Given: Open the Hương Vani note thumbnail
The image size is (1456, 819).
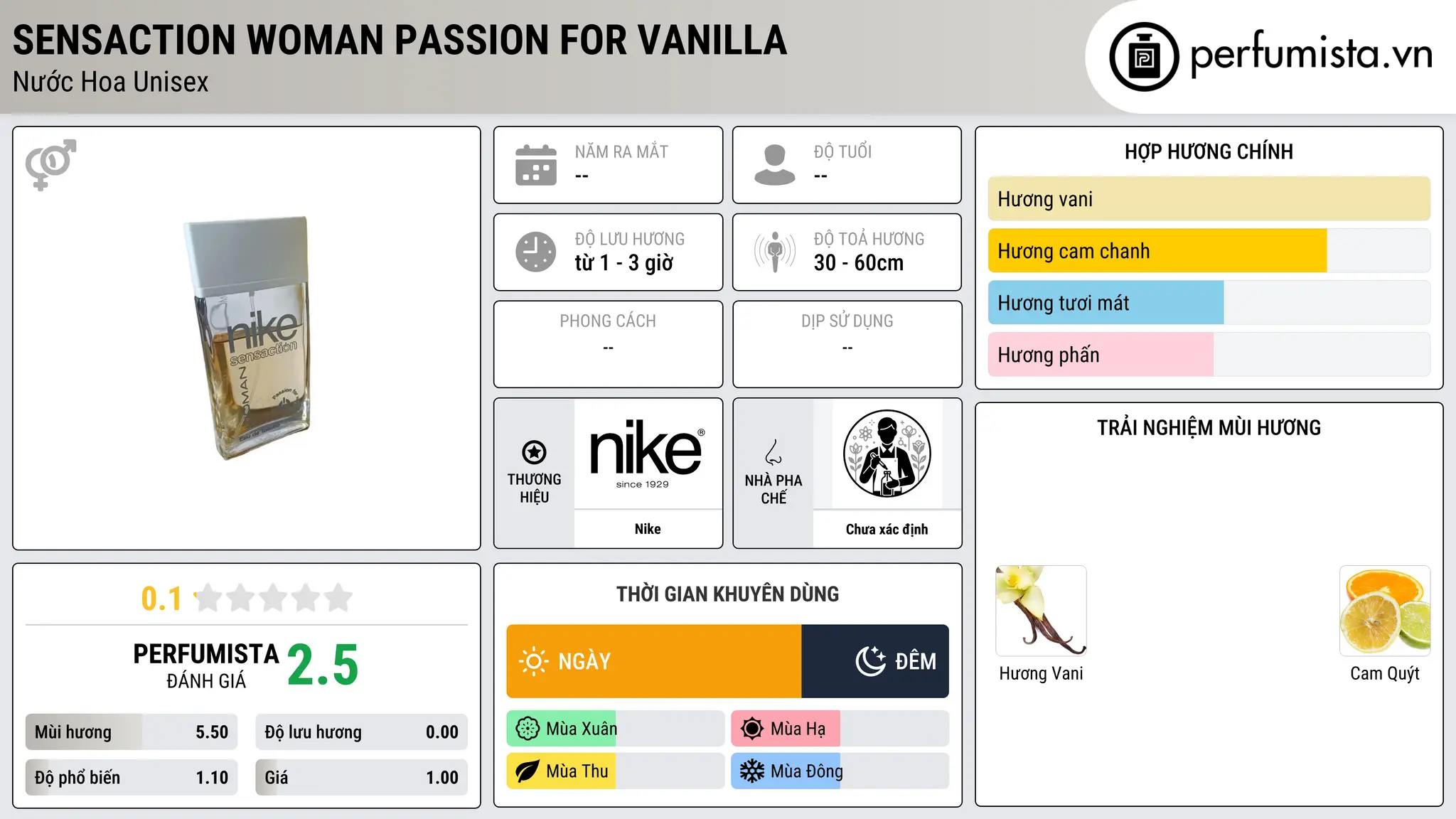Looking at the screenshot, I should coord(1041,611).
